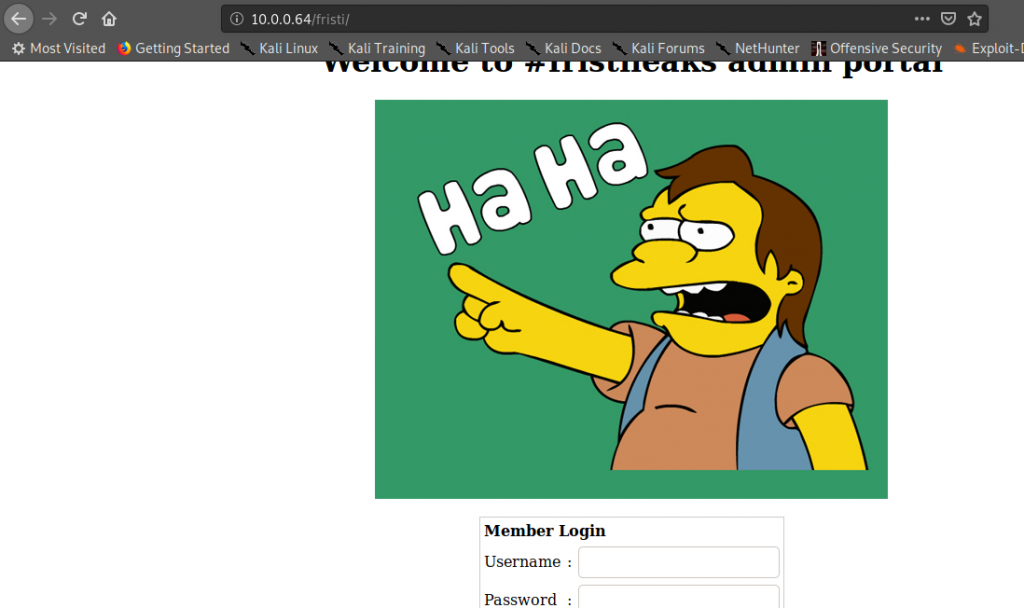1024x608 pixels.
Task: Click the browser back arrow button
Action: pyautogui.click(x=19, y=19)
